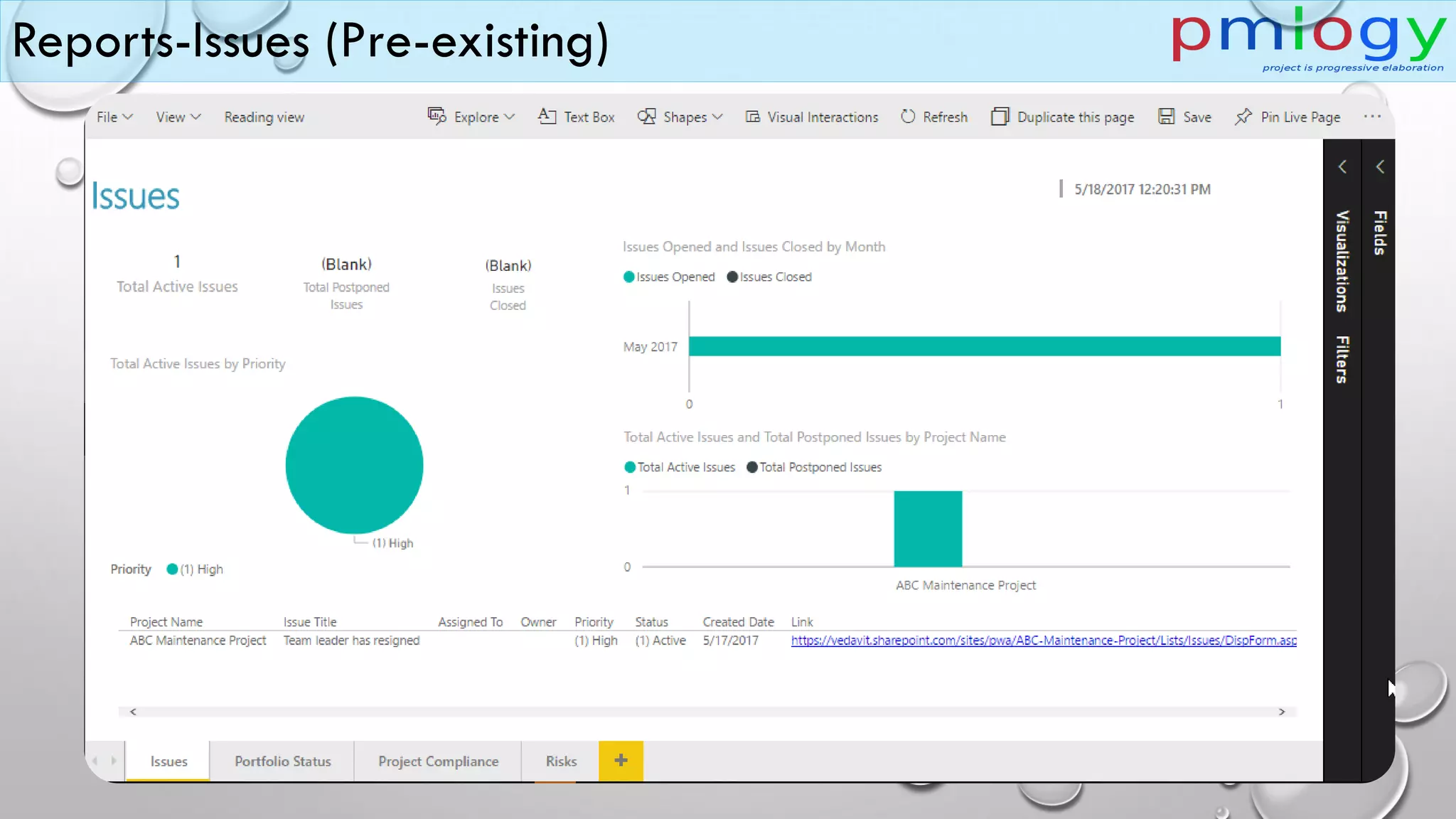Image resolution: width=1456 pixels, height=819 pixels.
Task: Click the Total Active Issues legend swatch
Action: (x=629, y=467)
